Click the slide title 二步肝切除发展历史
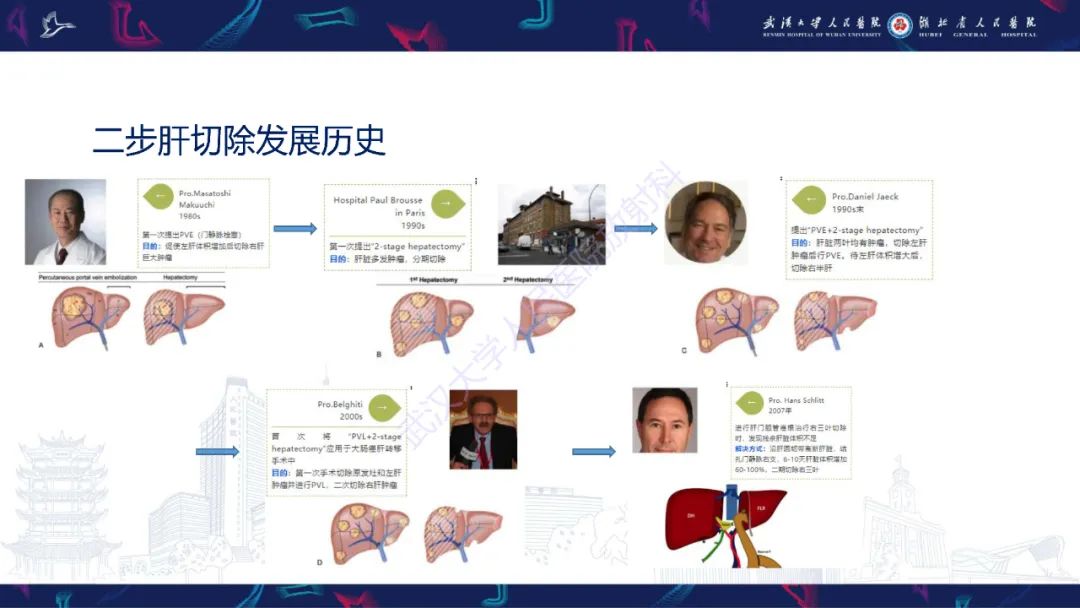Image resolution: width=1080 pixels, height=608 pixels. click(238, 140)
